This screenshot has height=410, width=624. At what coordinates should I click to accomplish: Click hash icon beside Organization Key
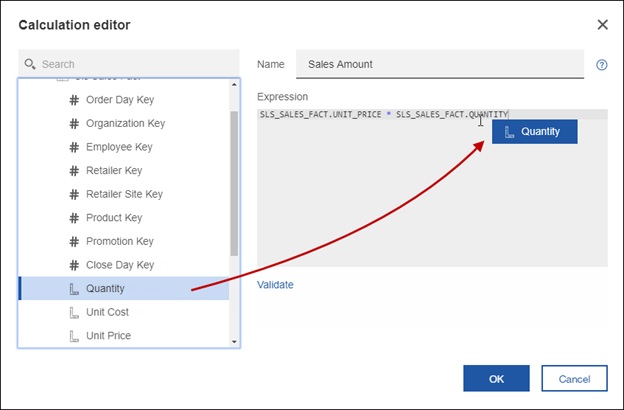pos(74,123)
